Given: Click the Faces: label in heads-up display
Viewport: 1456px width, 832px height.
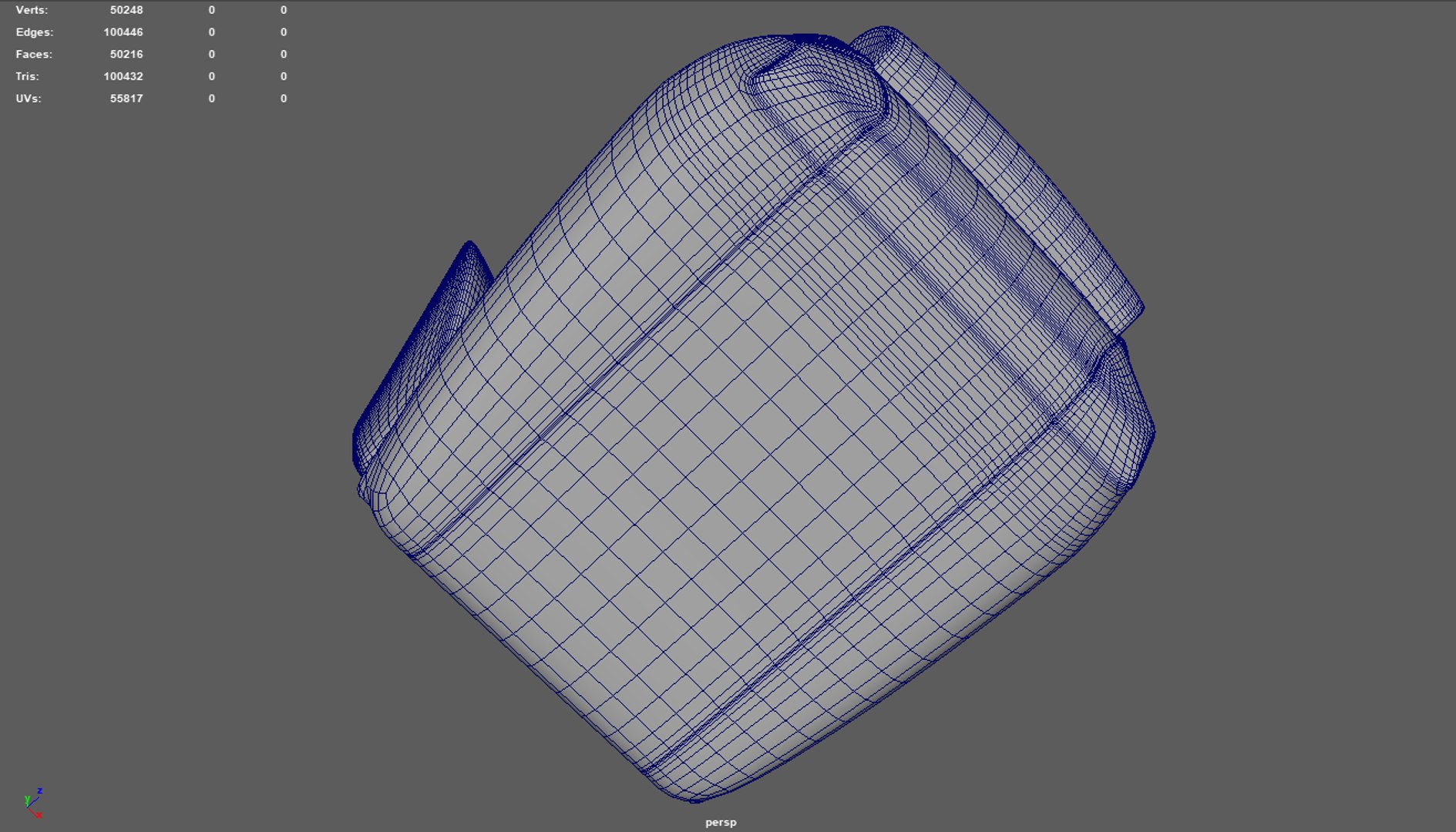Looking at the screenshot, I should click(x=34, y=54).
